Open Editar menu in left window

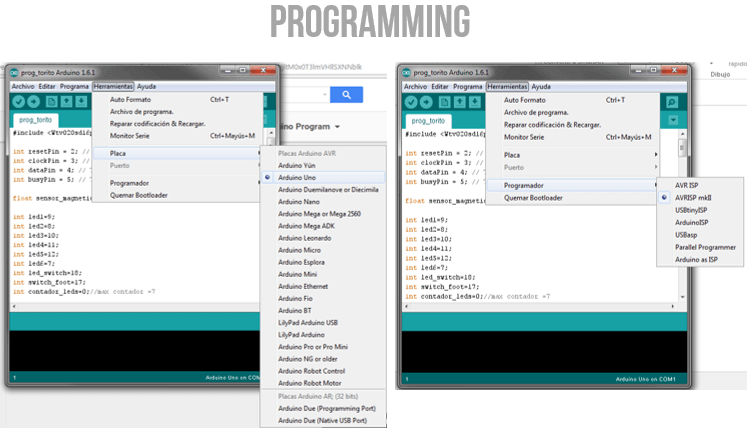(47, 86)
